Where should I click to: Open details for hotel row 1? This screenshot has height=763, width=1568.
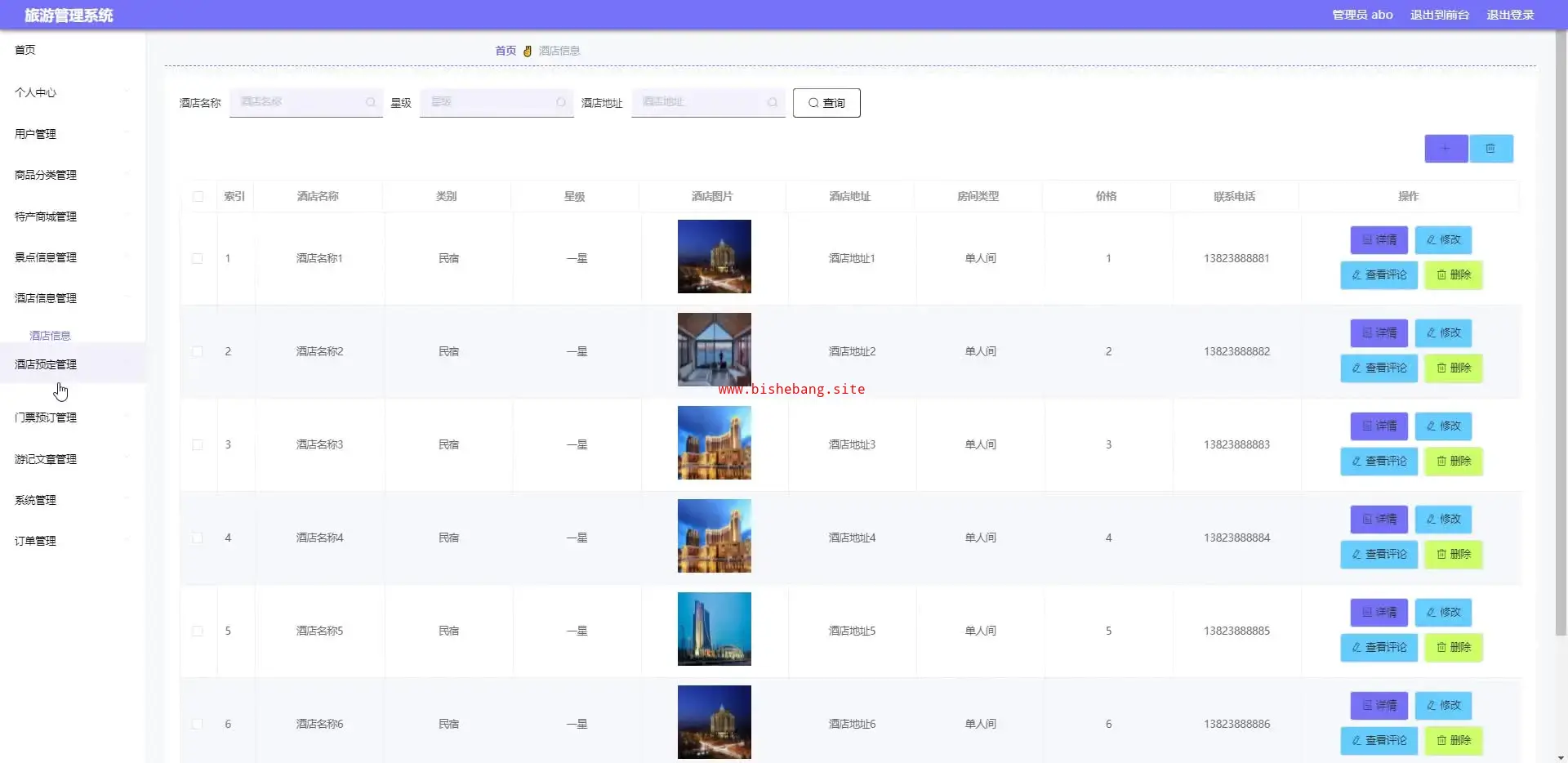click(1379, 240)
